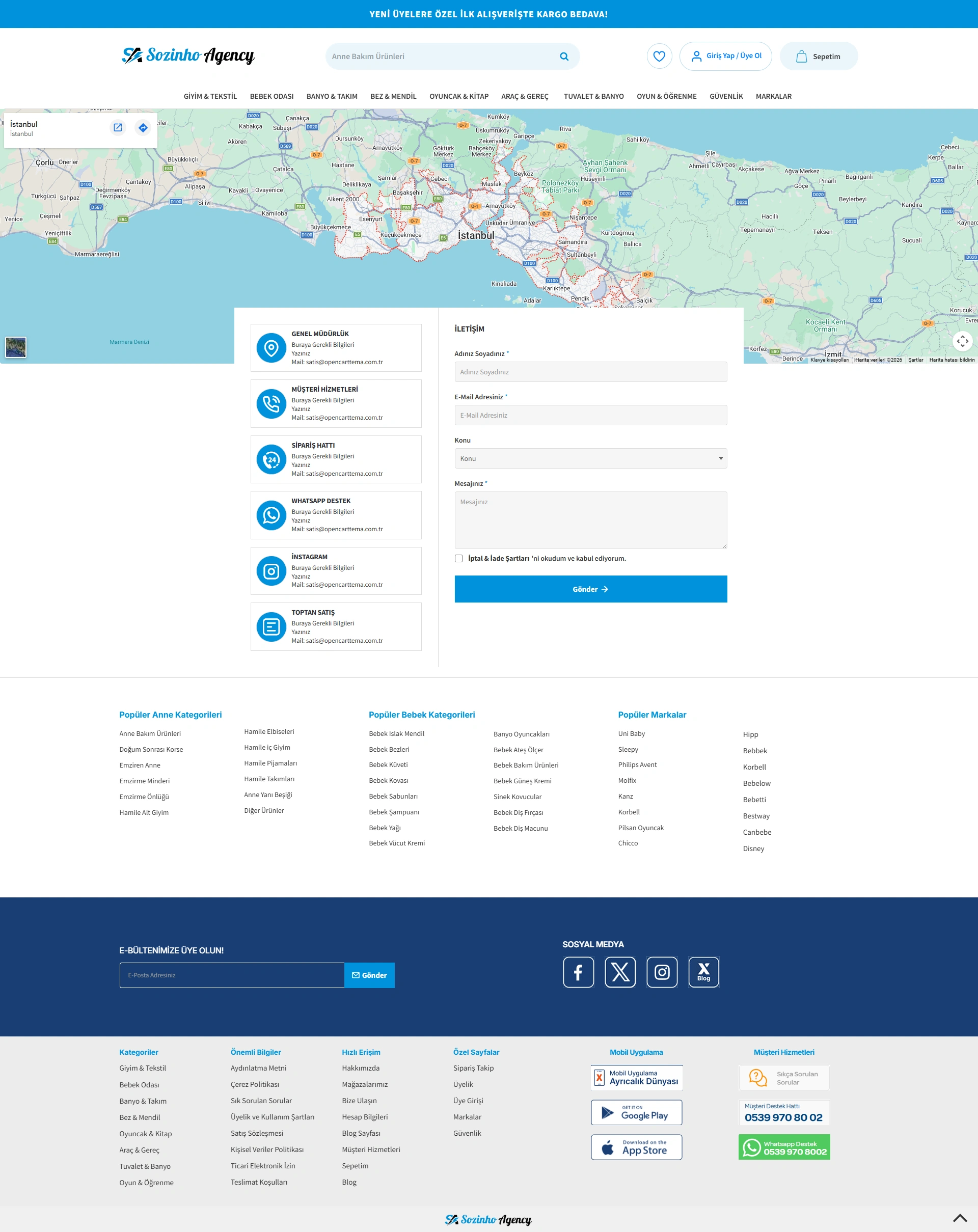
Task: Open the BEBEK ODASI menu
Action: [271, 96]
